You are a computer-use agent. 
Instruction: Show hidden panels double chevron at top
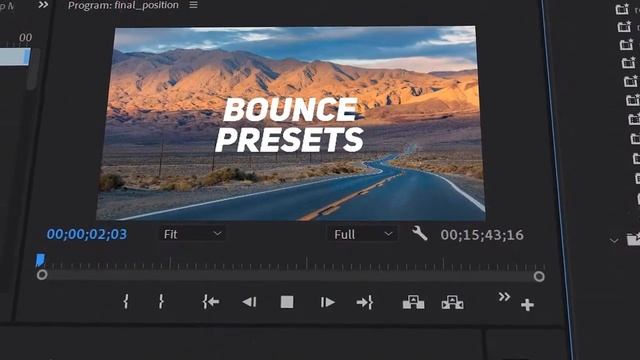click(x=43, y=4)
